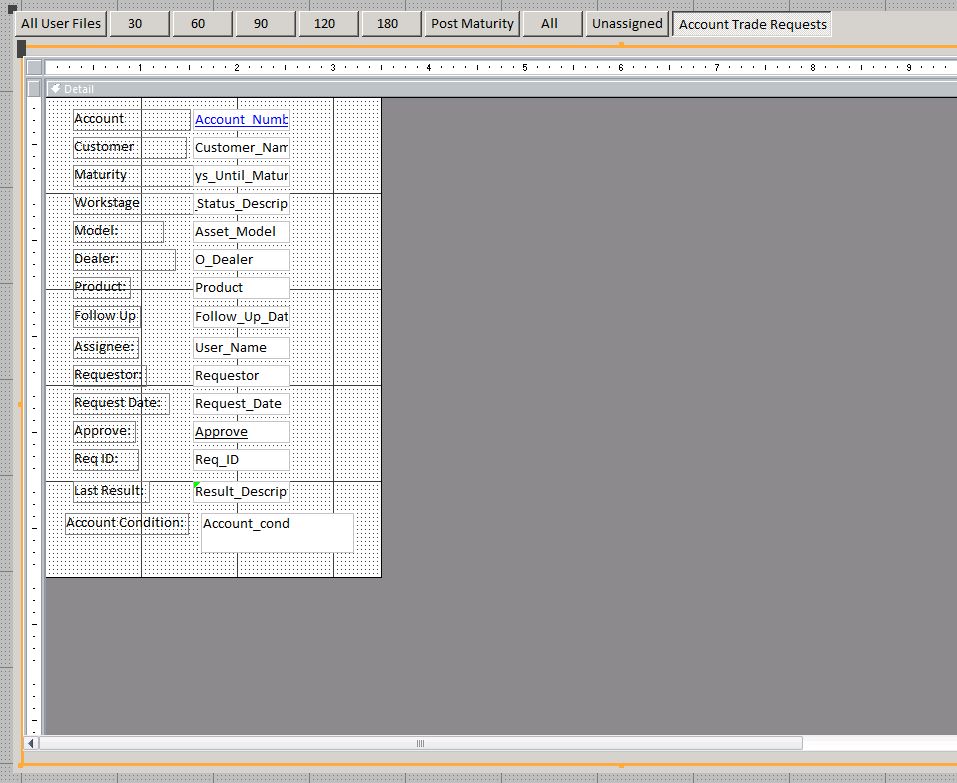The image size is (957, 783).
Task: Select the Account_cond text box
Action: point(277,532)
